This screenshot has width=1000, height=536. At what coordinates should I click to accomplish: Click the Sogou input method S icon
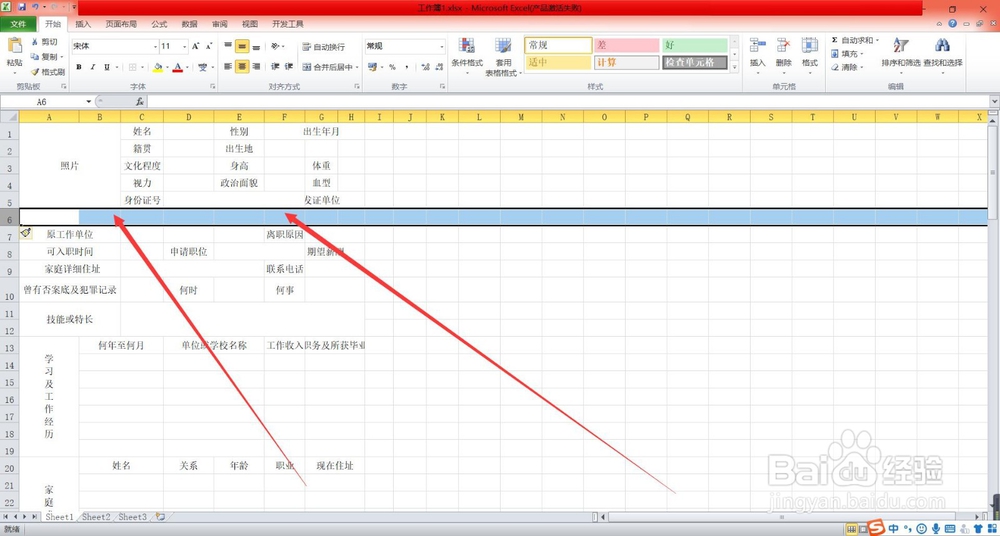click(x=878, y=528)
